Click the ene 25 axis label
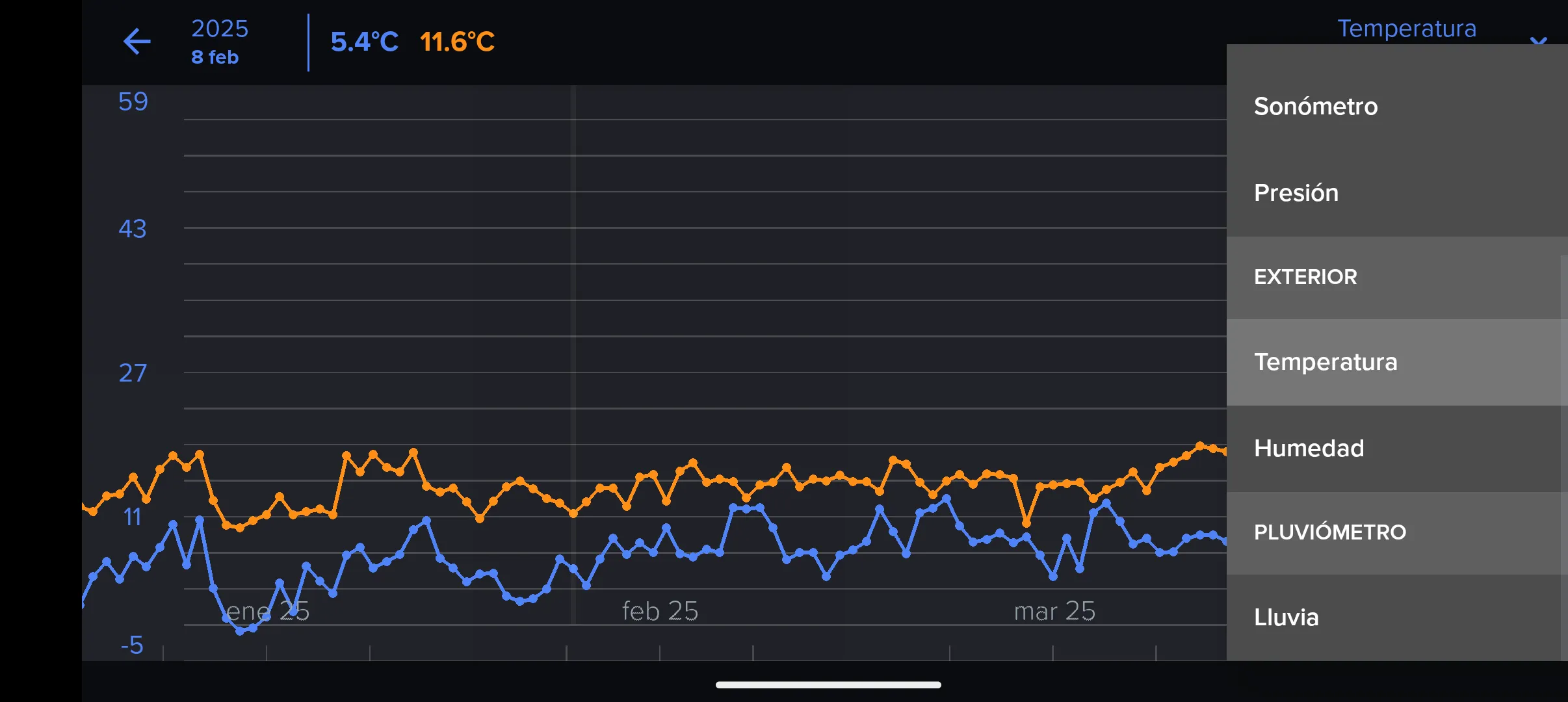 tap(267, 612)
